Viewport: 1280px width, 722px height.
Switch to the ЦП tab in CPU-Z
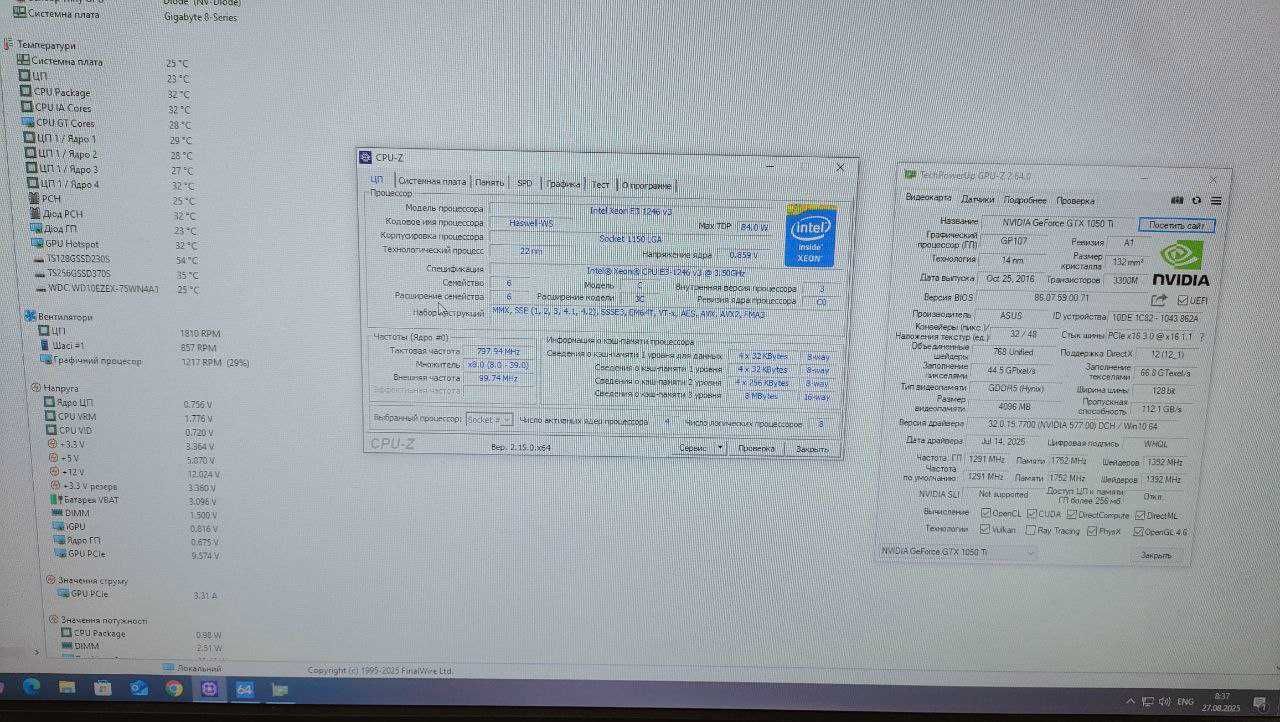[x=377, y=180]
